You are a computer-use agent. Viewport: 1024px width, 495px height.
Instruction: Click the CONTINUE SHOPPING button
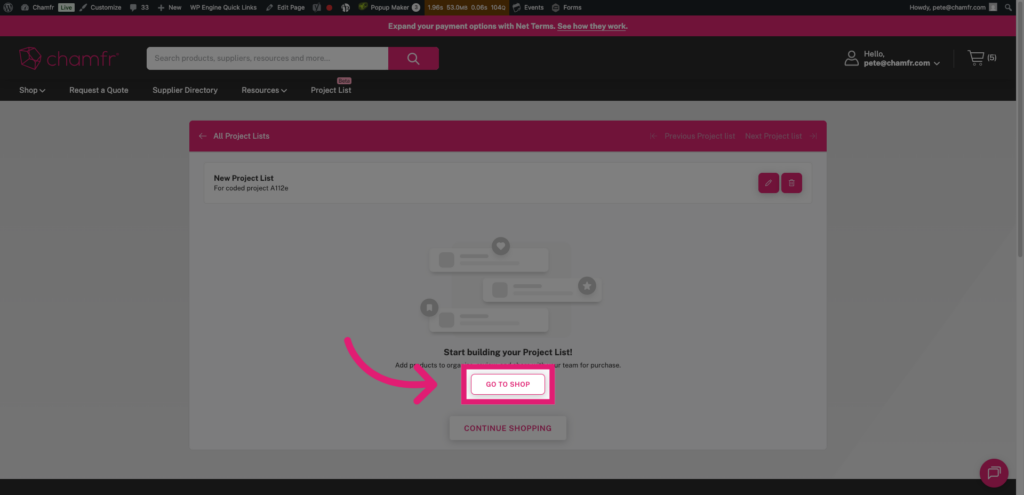(507, 428)
